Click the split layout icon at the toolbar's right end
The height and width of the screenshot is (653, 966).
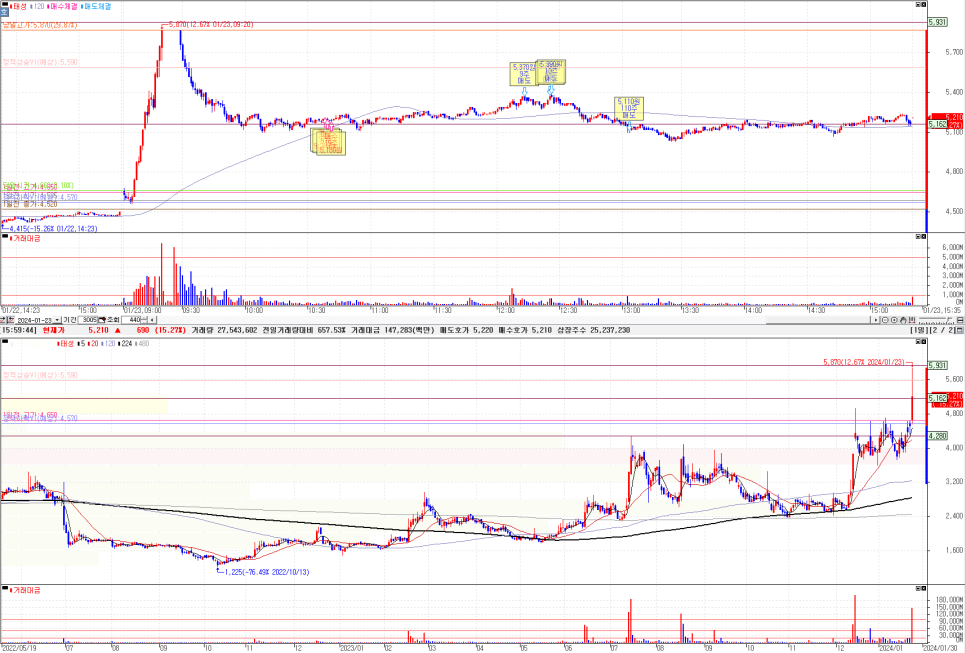coord(960,320)
